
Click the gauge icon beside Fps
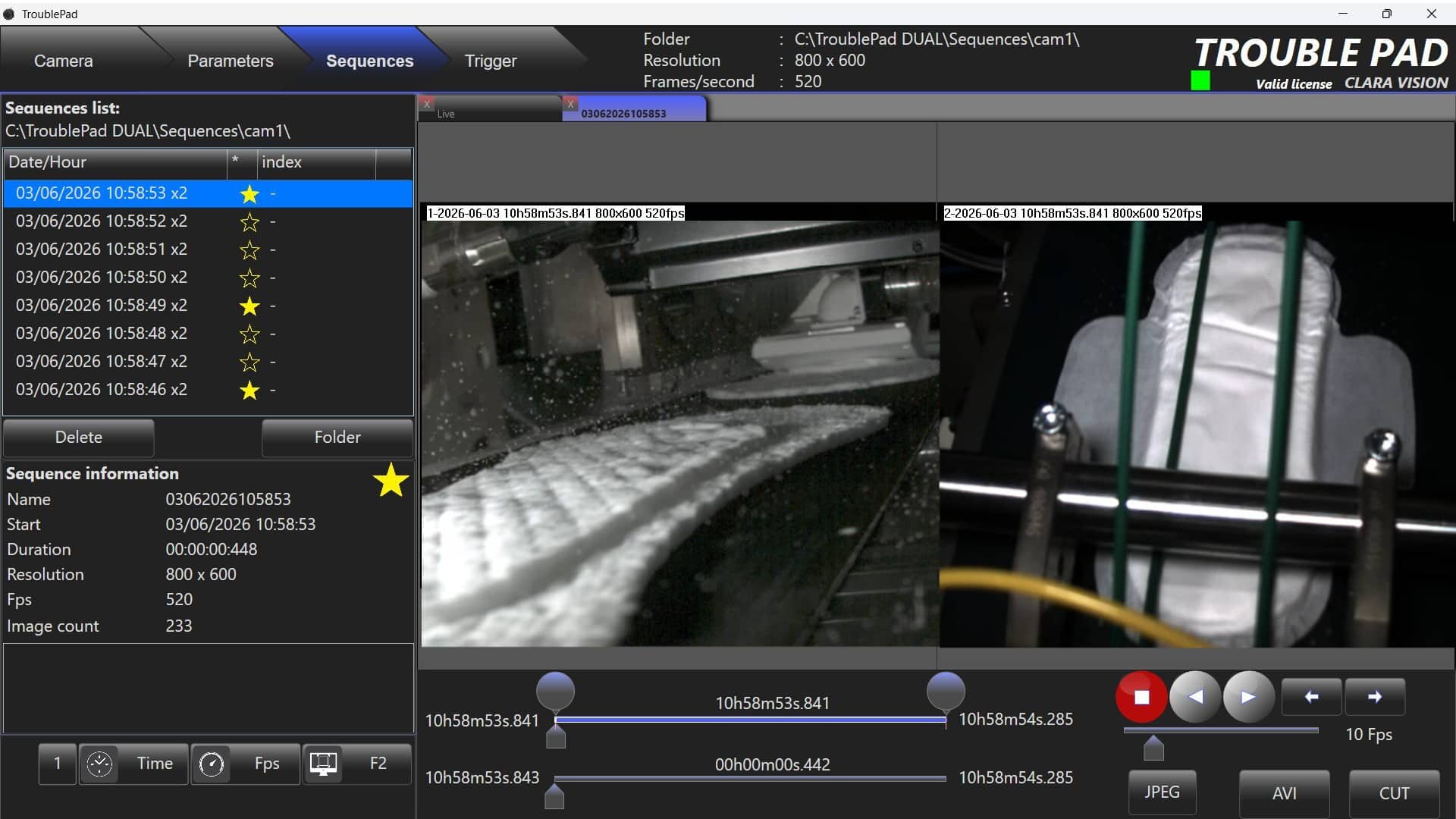(211, 764)
